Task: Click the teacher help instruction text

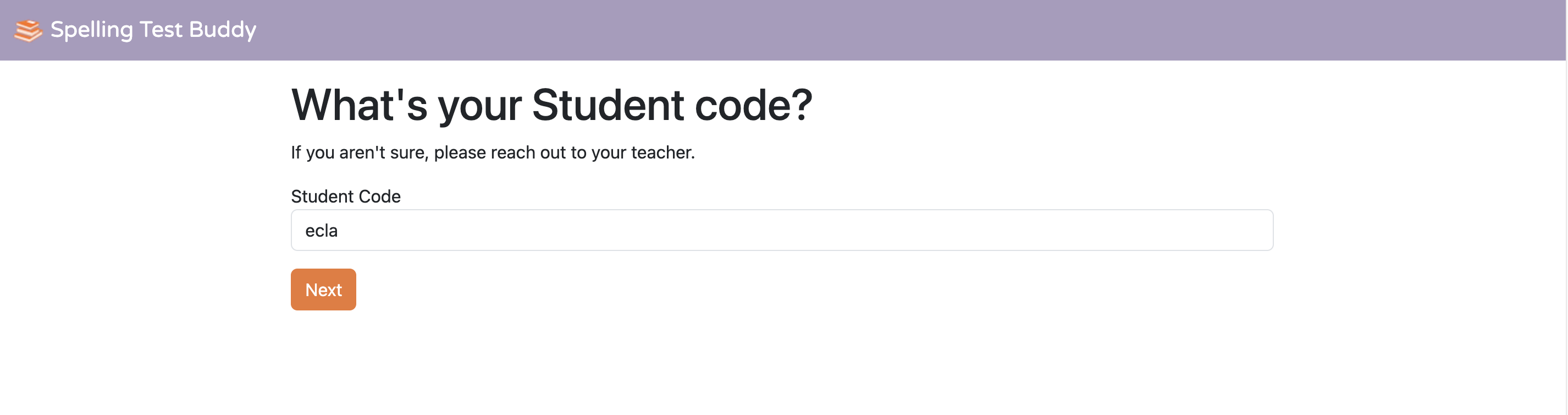Action: pyautogui.click(x=494, y=152)
